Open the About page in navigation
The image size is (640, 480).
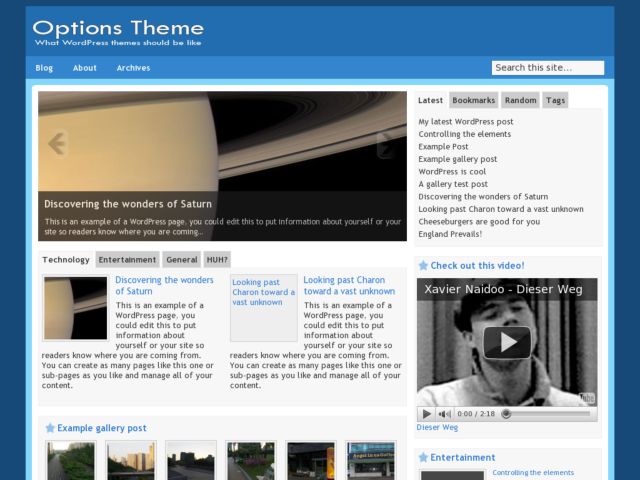tap(84, 68)
